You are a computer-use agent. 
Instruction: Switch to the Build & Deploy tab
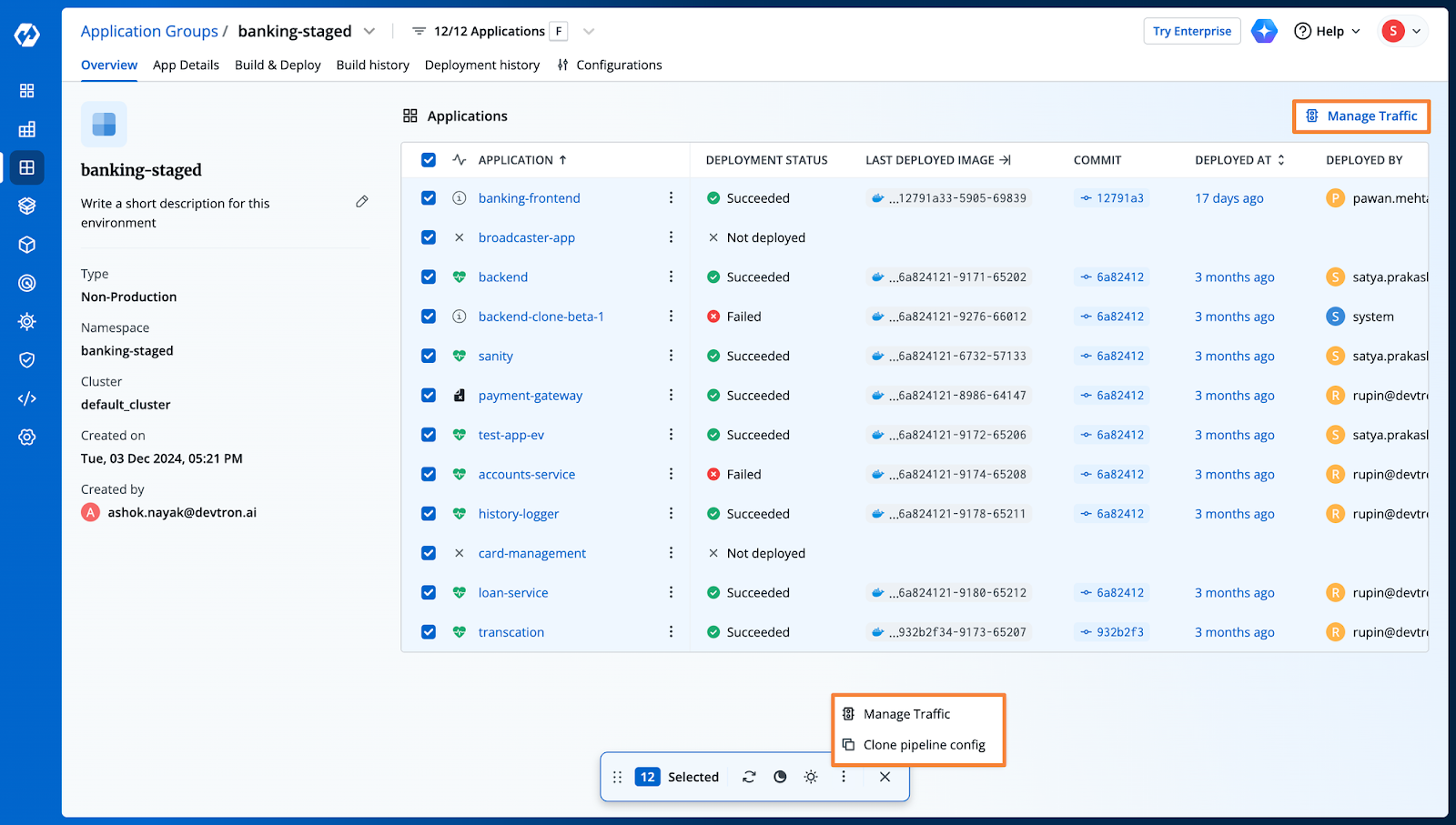pos(278,65)
